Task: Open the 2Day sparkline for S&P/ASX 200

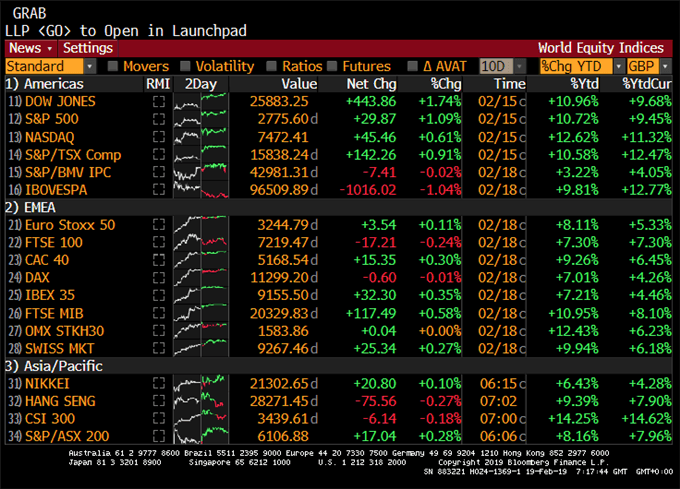Action: (200, 436)
